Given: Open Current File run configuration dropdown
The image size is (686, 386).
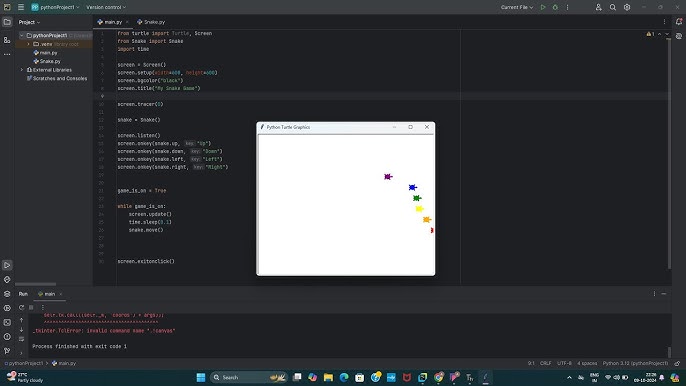Looking at the screenshot, I should pos(517,7).
